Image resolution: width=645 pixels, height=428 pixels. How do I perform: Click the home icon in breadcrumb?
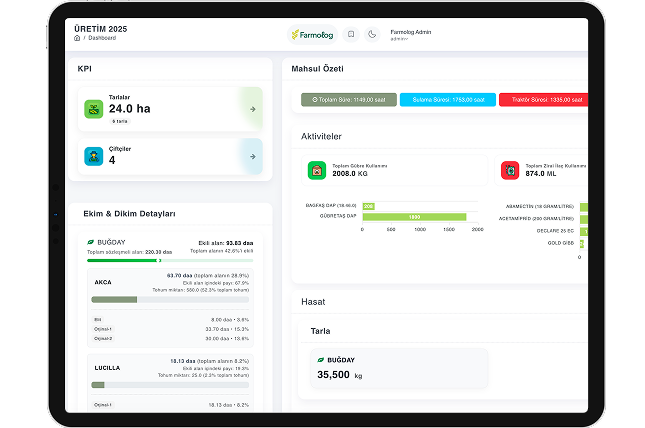click(77, 38)
